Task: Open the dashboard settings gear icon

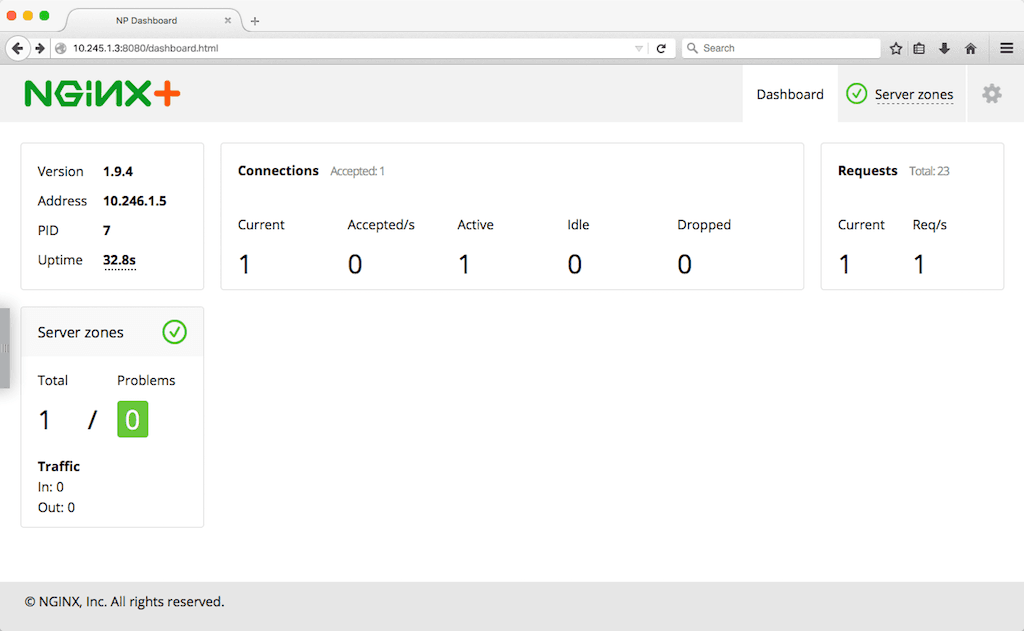Action: [991, 93]
